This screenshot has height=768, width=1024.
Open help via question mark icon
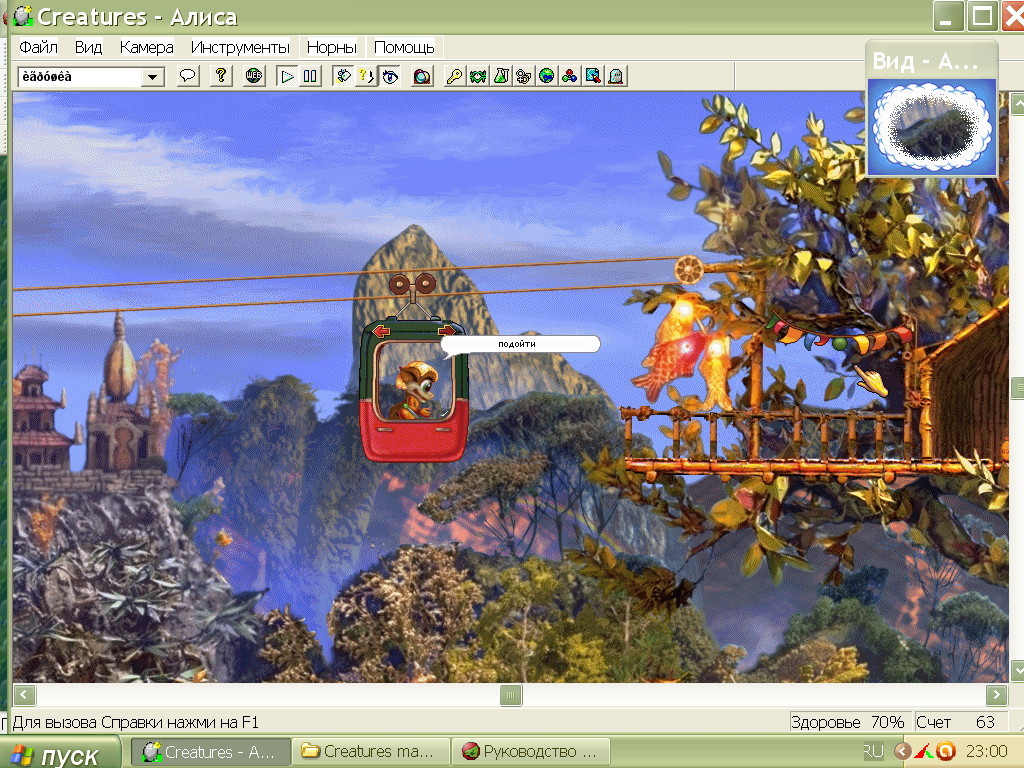(x=221, y=76)
